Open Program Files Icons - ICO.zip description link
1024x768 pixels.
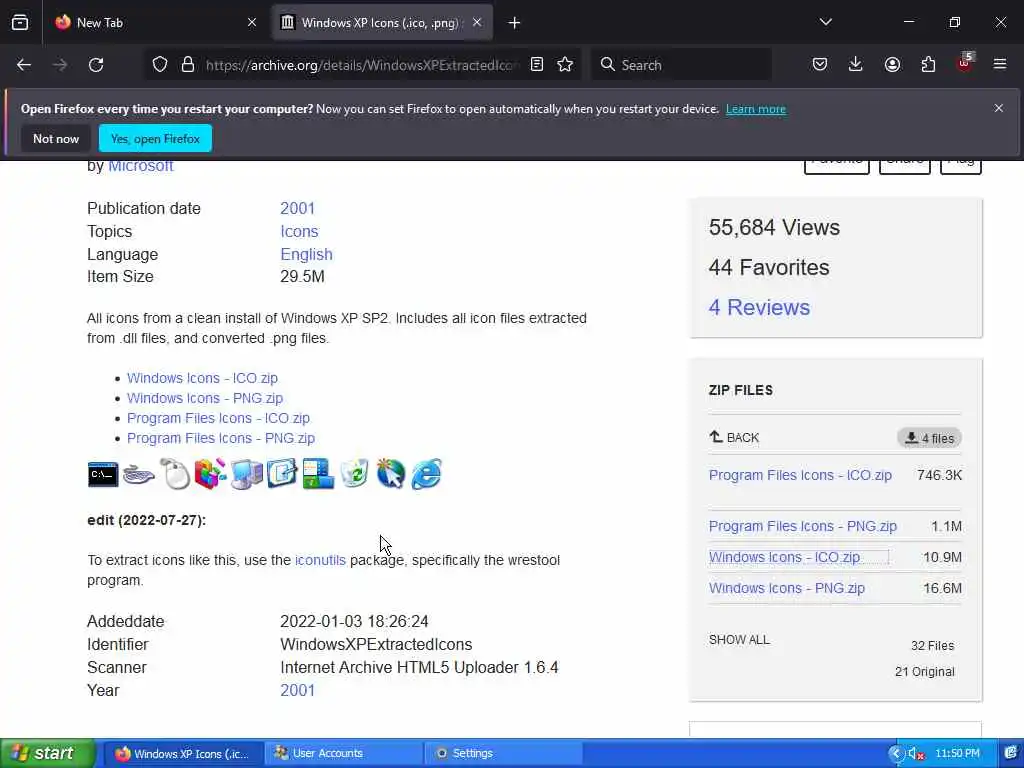click(x=218, y=418)
